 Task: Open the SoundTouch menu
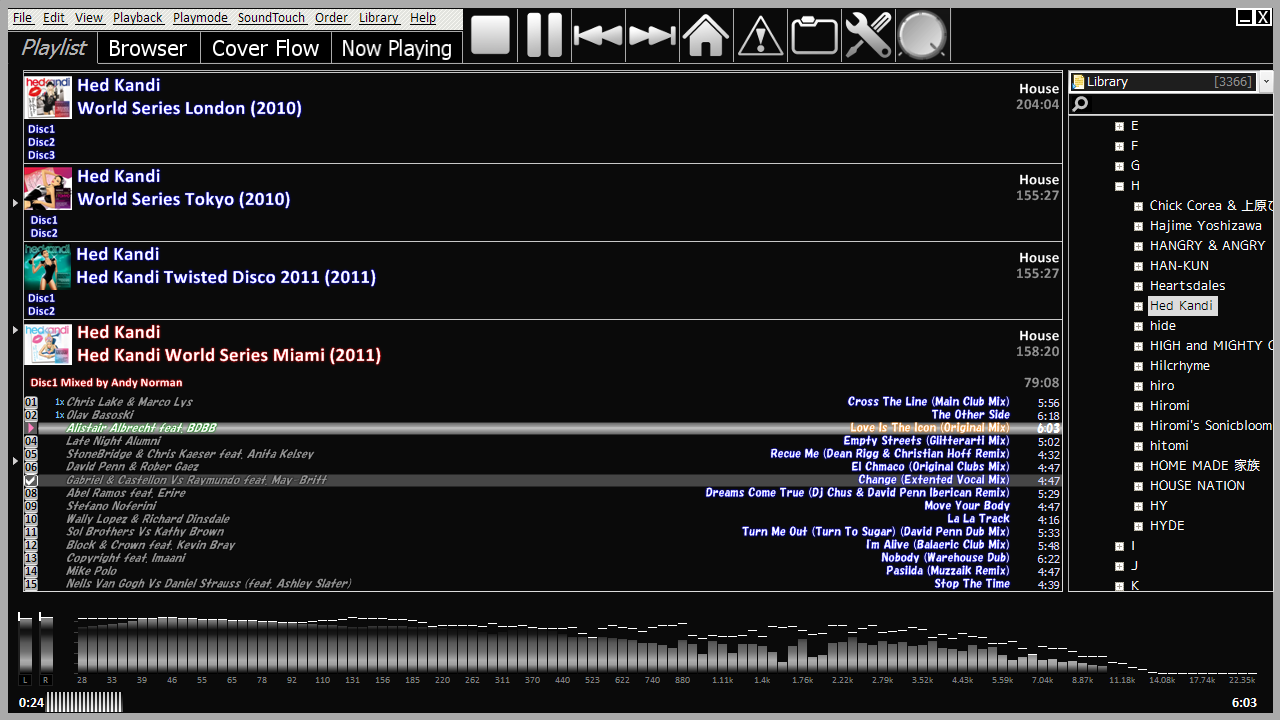pyautogui.click(x=271, y=18)
